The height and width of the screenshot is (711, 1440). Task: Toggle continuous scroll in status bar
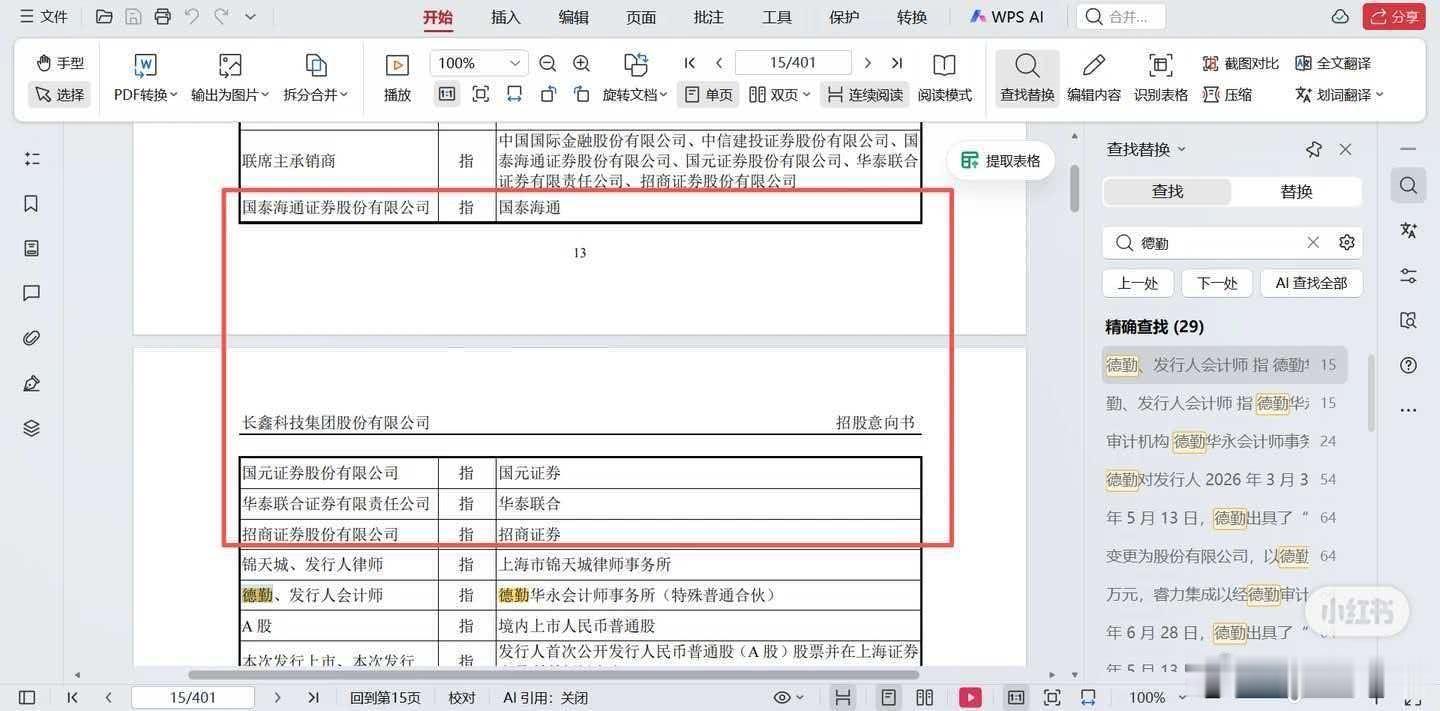pyautogui.click(x=843, y=697)
